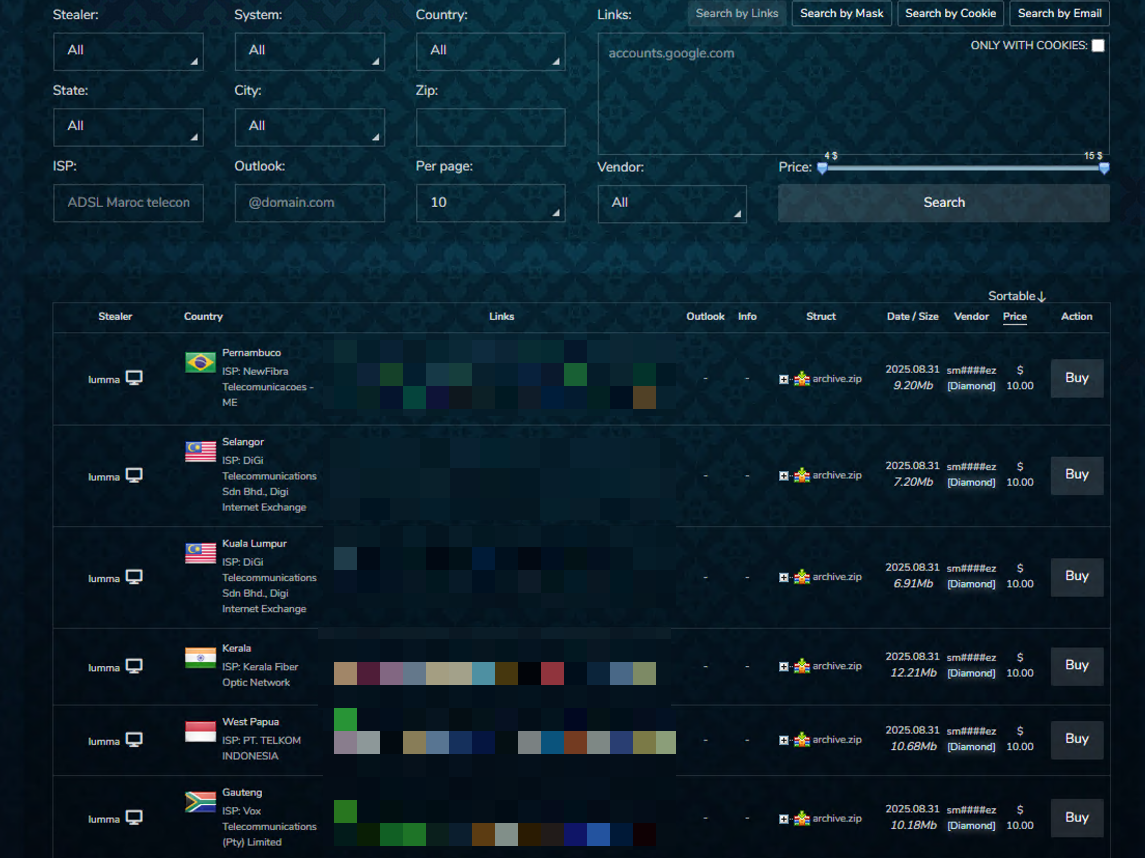Focus the Outlook domain input field
The image size is (1145, 858).
tap(310, 203)
